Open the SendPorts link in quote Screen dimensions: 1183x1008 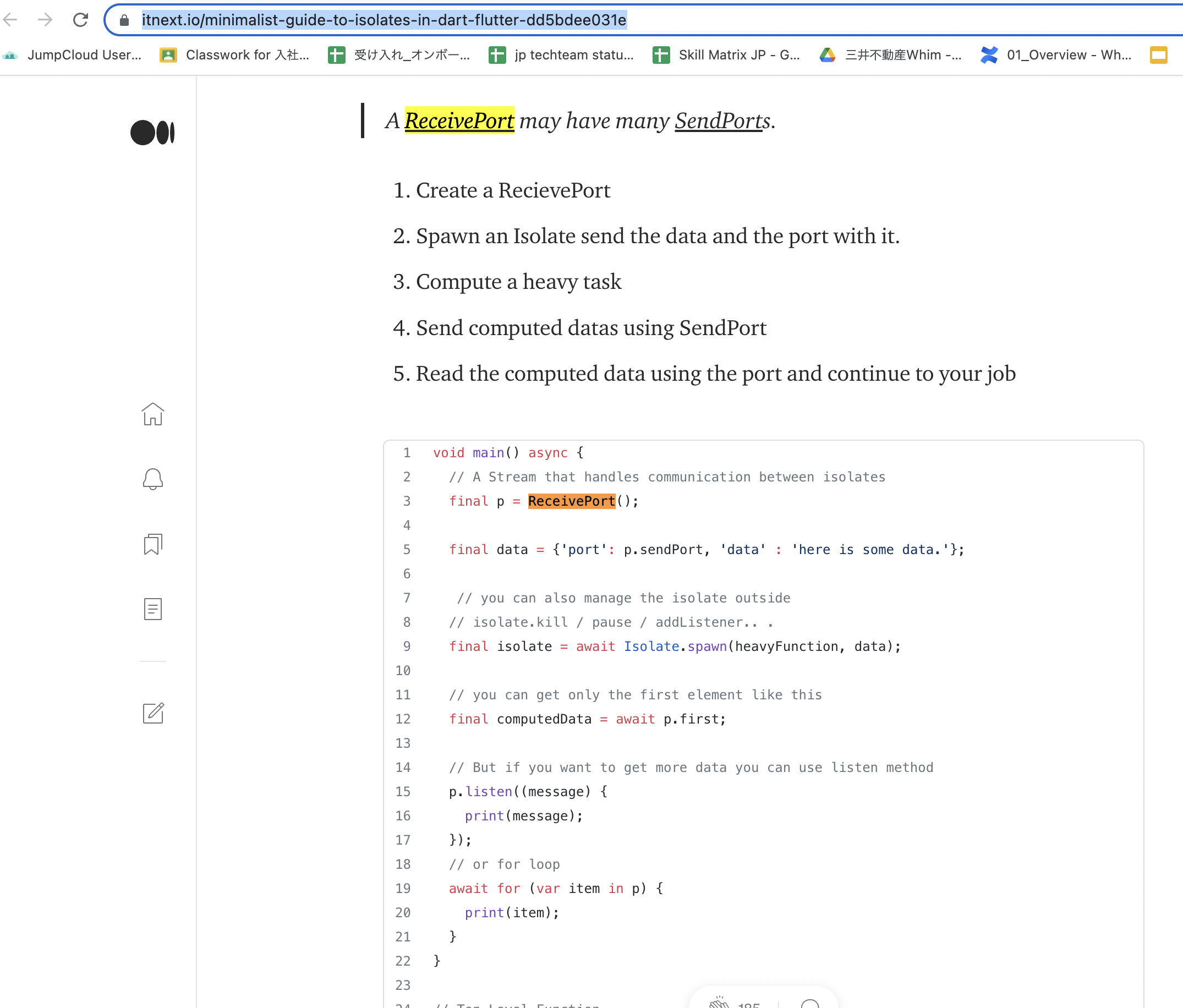(722, 120)
